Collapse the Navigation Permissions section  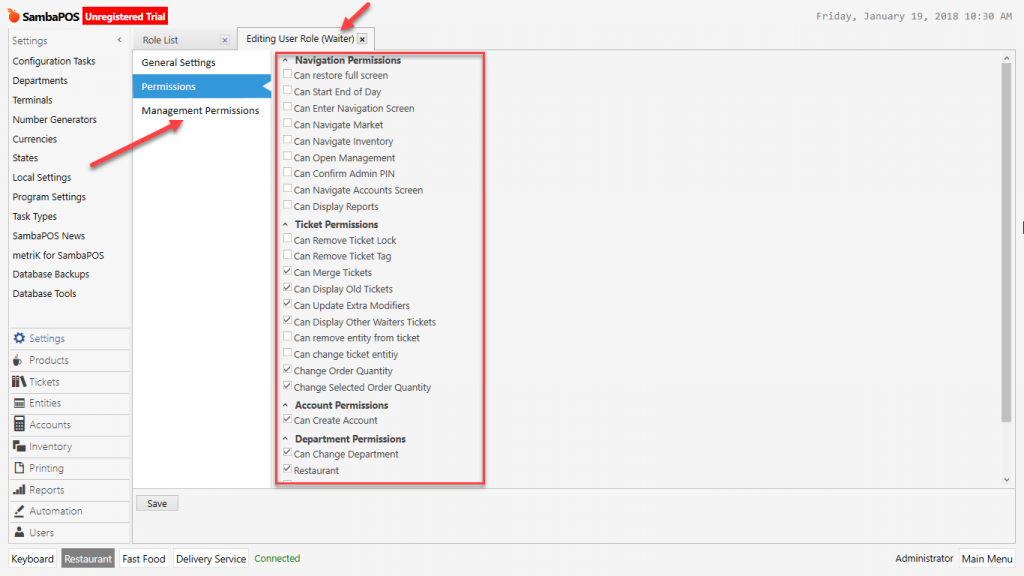pos(285,60)
